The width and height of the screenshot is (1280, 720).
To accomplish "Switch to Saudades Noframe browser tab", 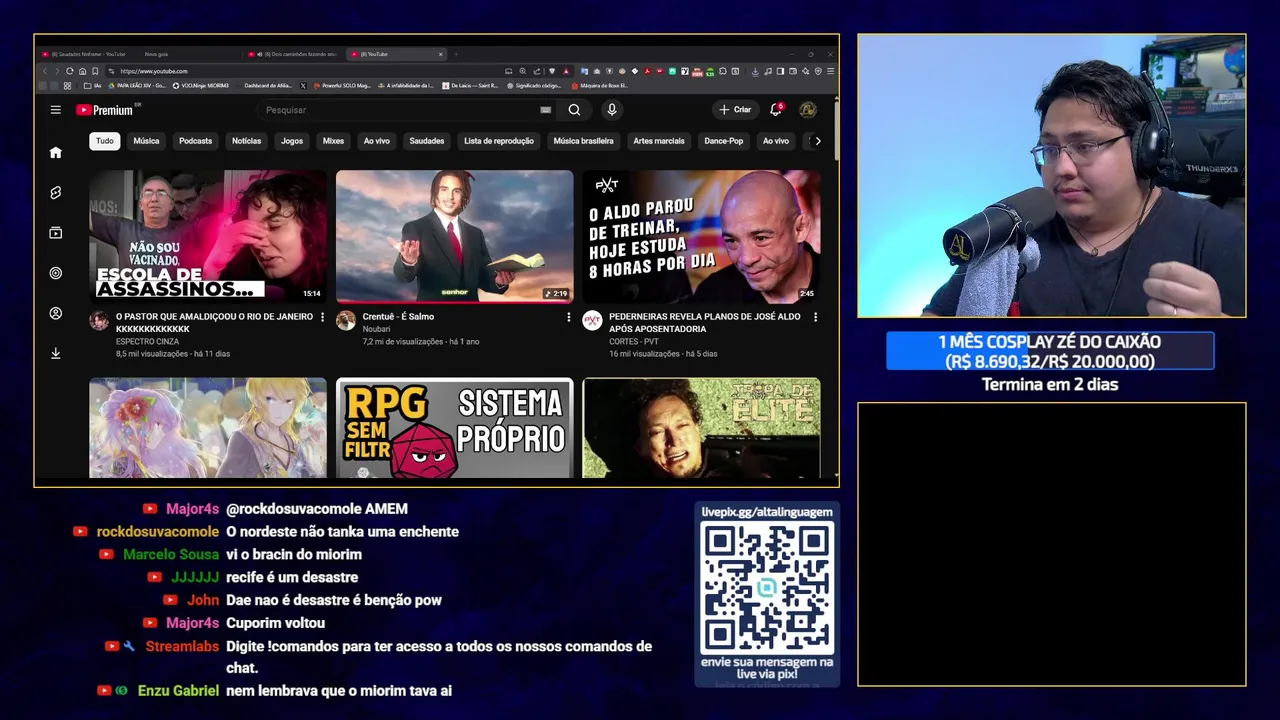I will [x=88, y=54].
